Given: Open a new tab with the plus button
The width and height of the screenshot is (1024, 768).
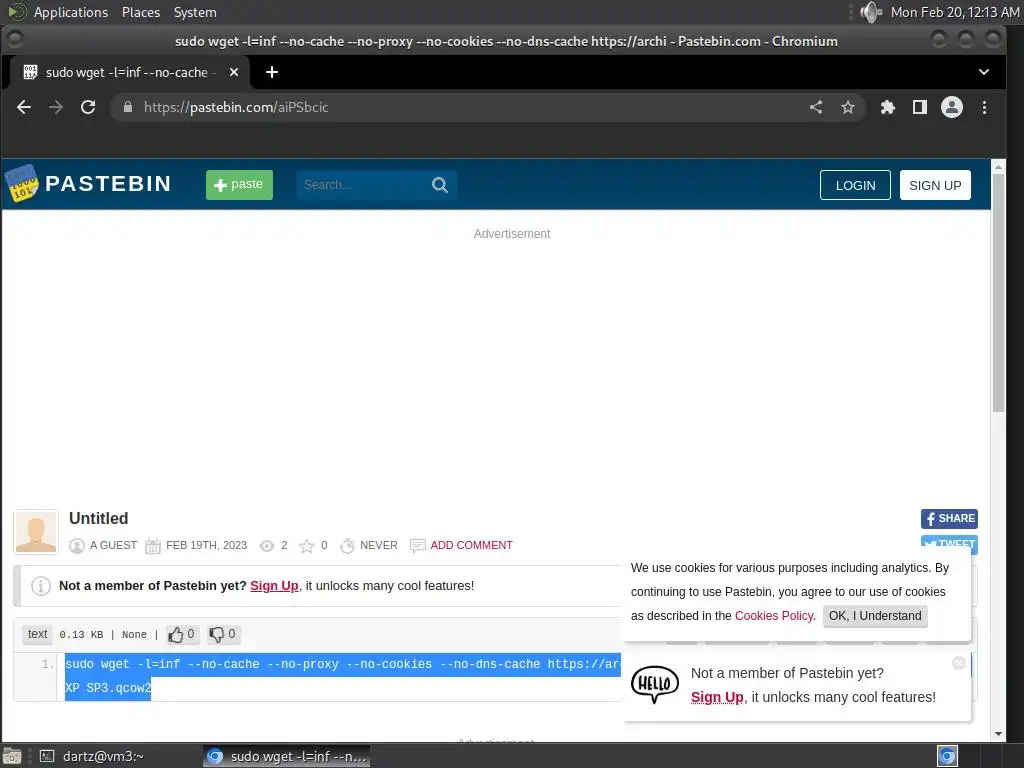Looking at the screenshot, I should (272, 72).
